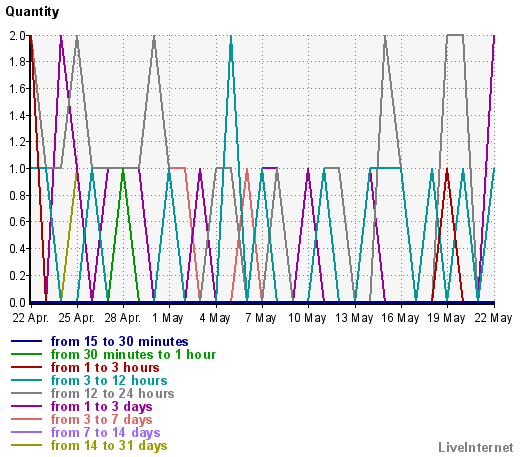Click the salmon peak near 6 May
520x457 pixels.
pos(247,170)
